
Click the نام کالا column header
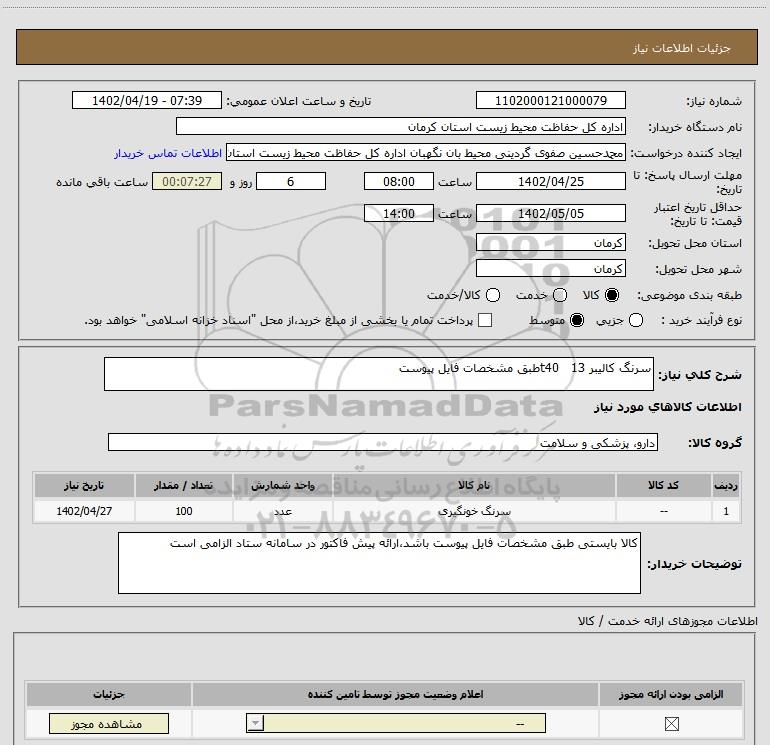[474, 485]
